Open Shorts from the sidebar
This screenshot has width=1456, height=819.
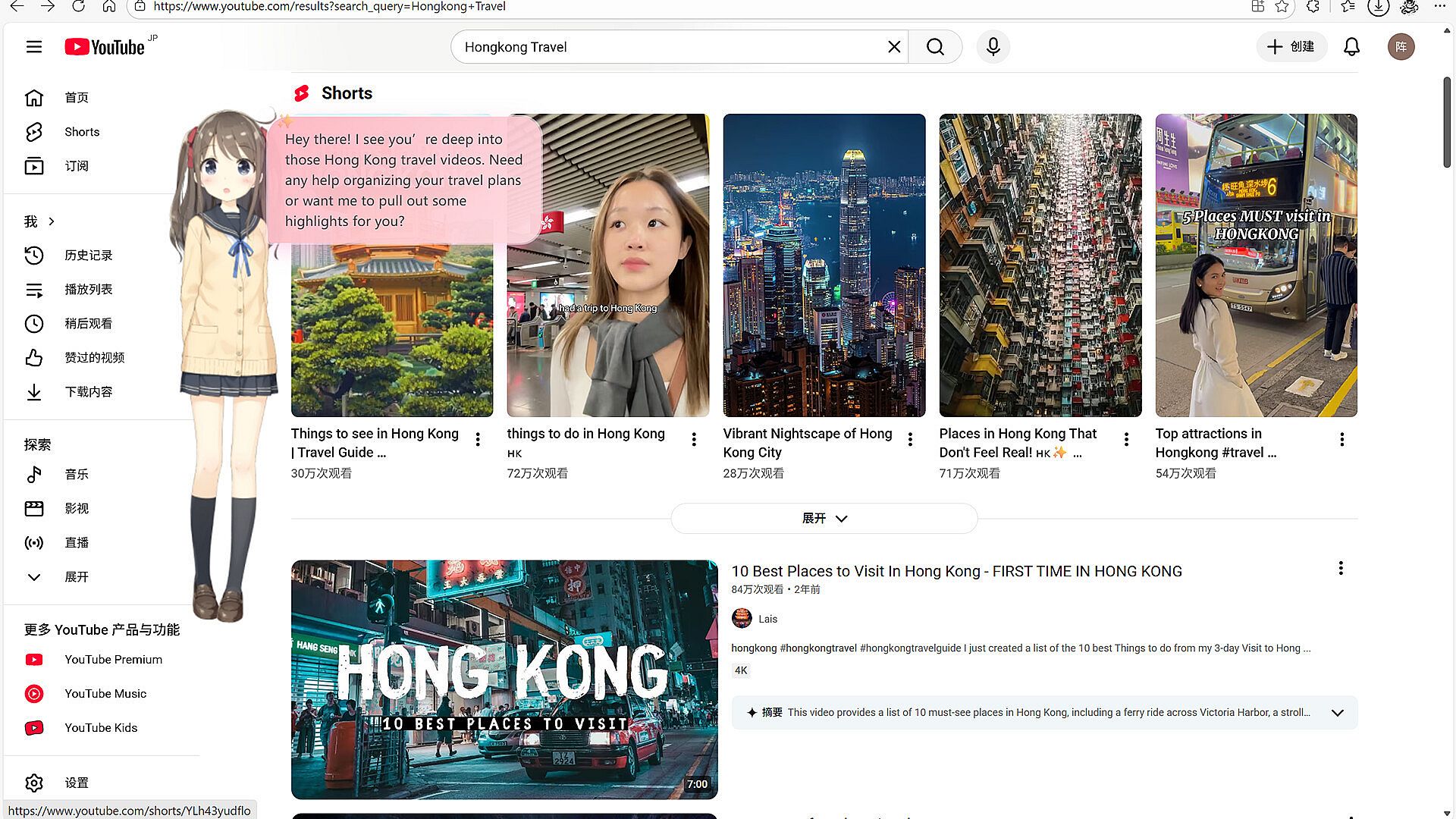click(x=81, y=132)
